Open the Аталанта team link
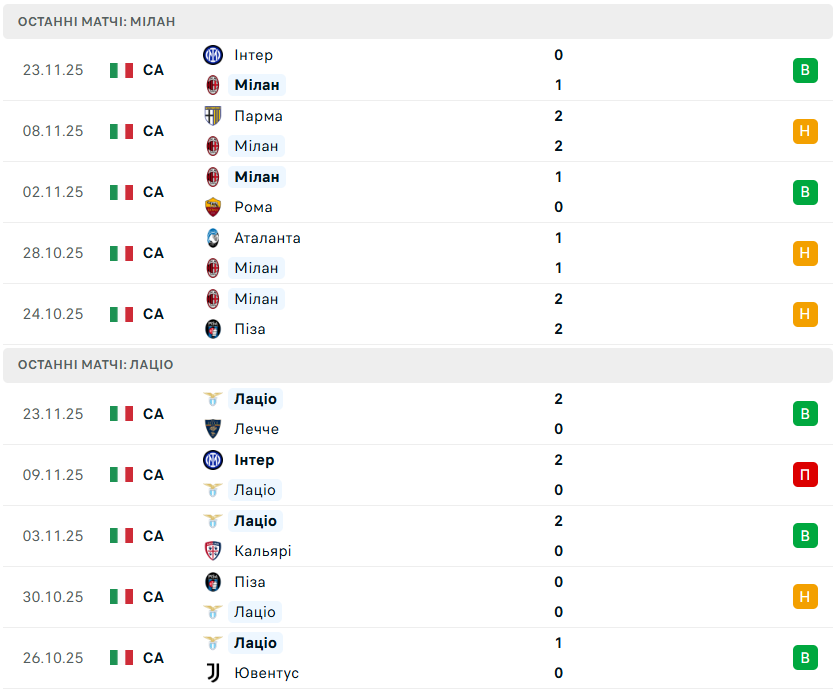 pyautogui.click(x=267, y=238)
